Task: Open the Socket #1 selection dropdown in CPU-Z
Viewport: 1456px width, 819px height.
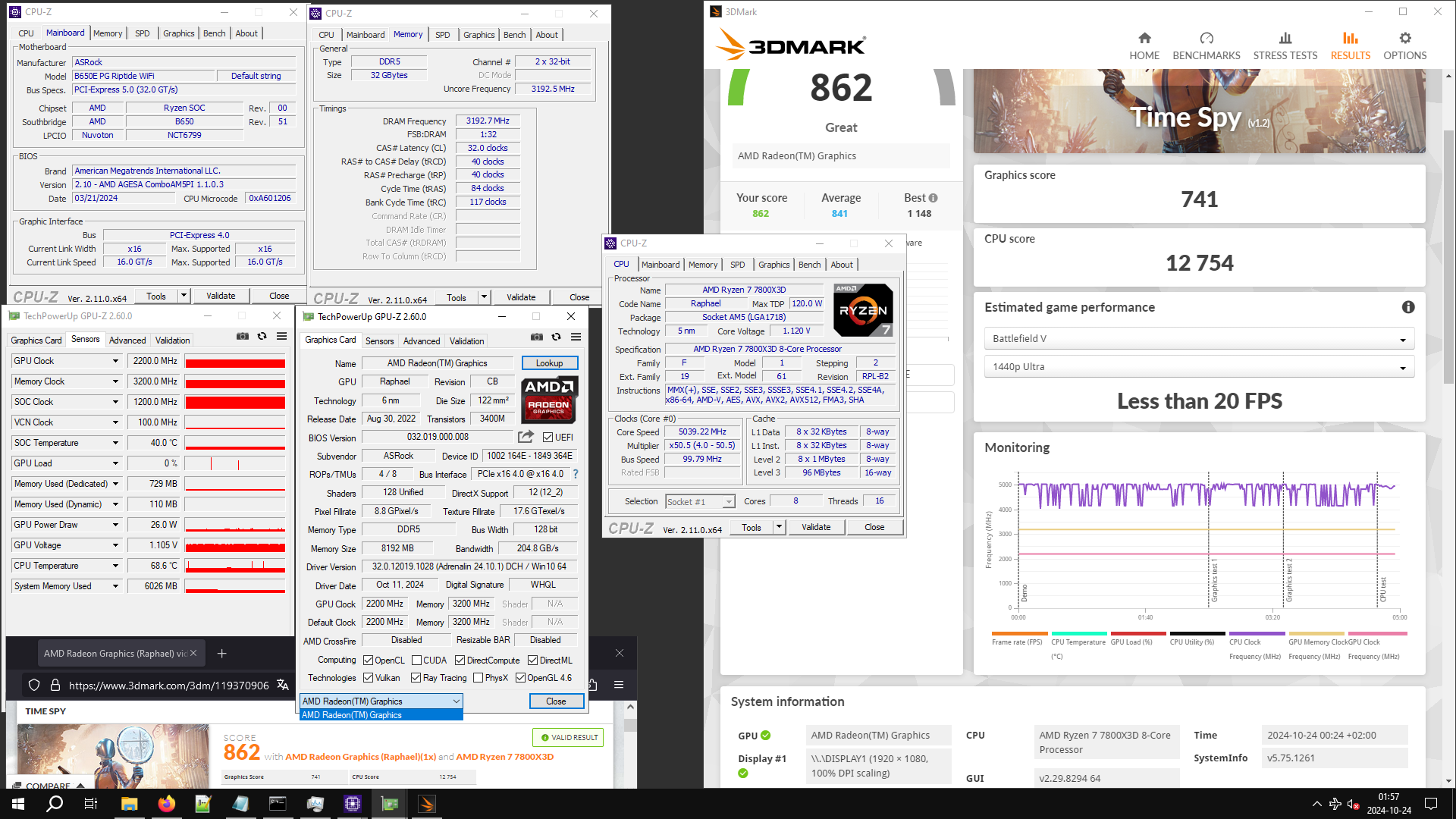Action: point(700,502)
